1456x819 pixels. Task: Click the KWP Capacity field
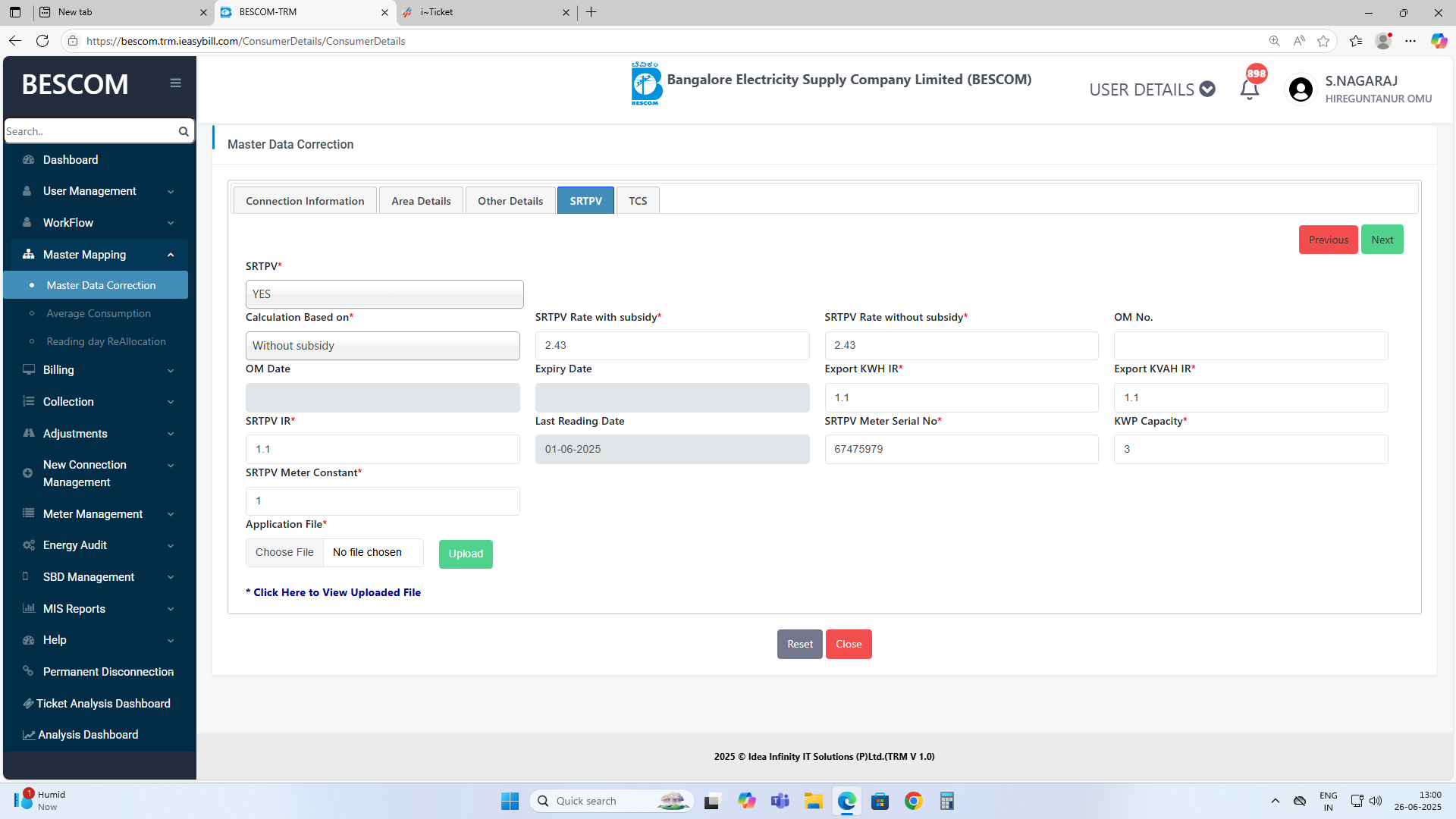click(1250, 450)
